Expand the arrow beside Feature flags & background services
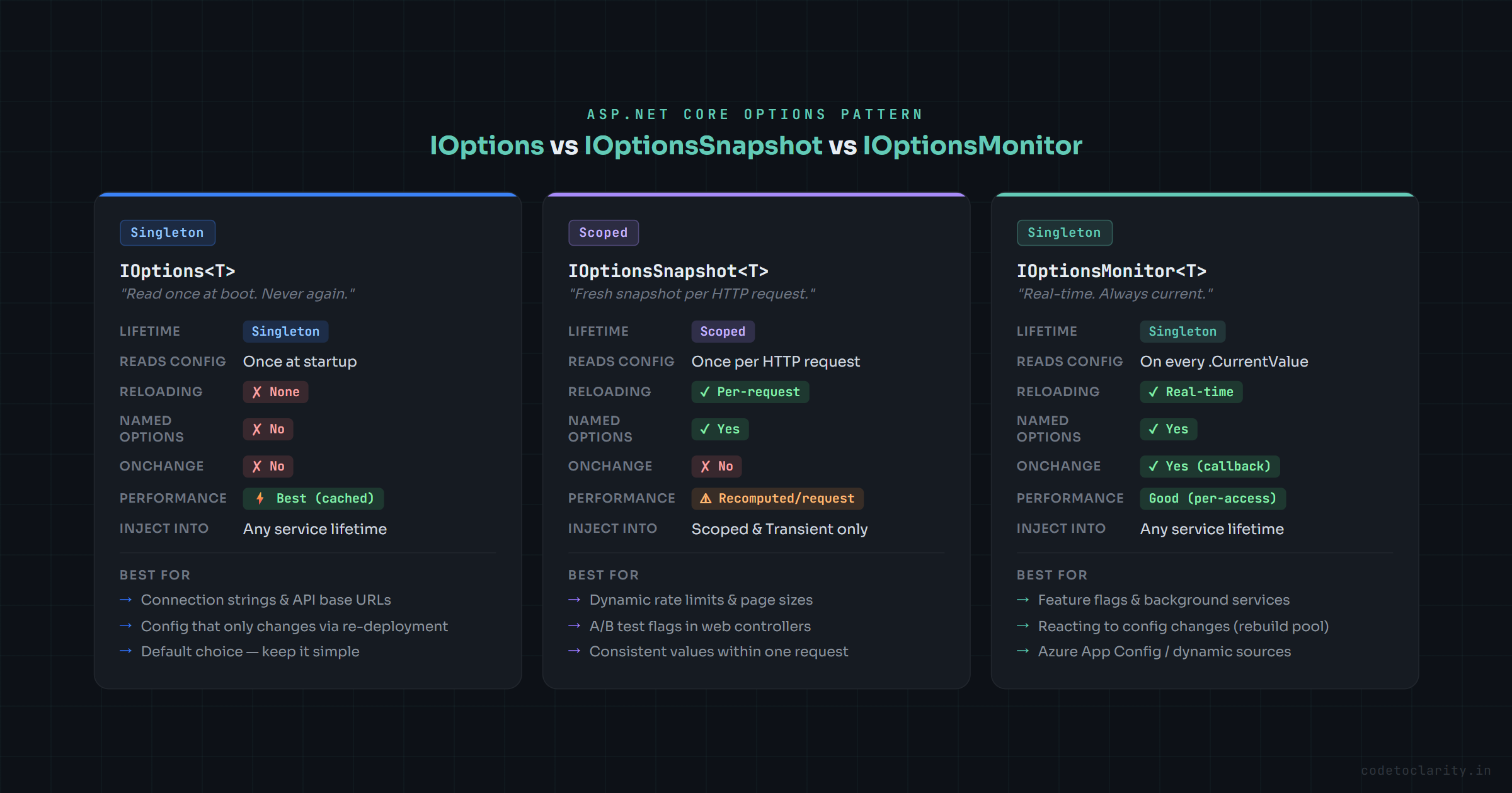Viewport: 1512px width, 793px height. pyautogui.click(x=1023, y=600)
